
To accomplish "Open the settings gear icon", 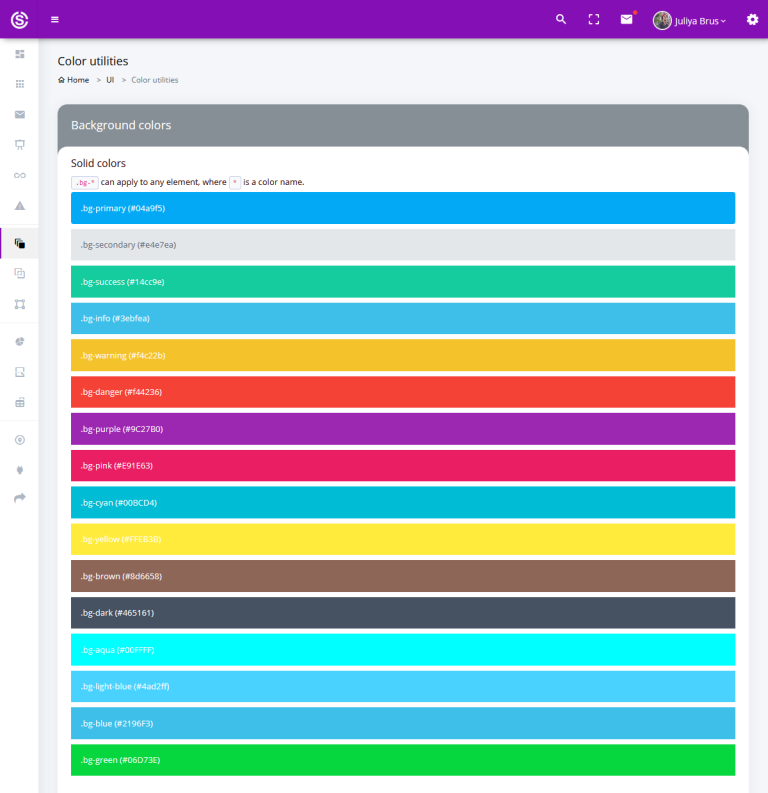I will point(752,19).
